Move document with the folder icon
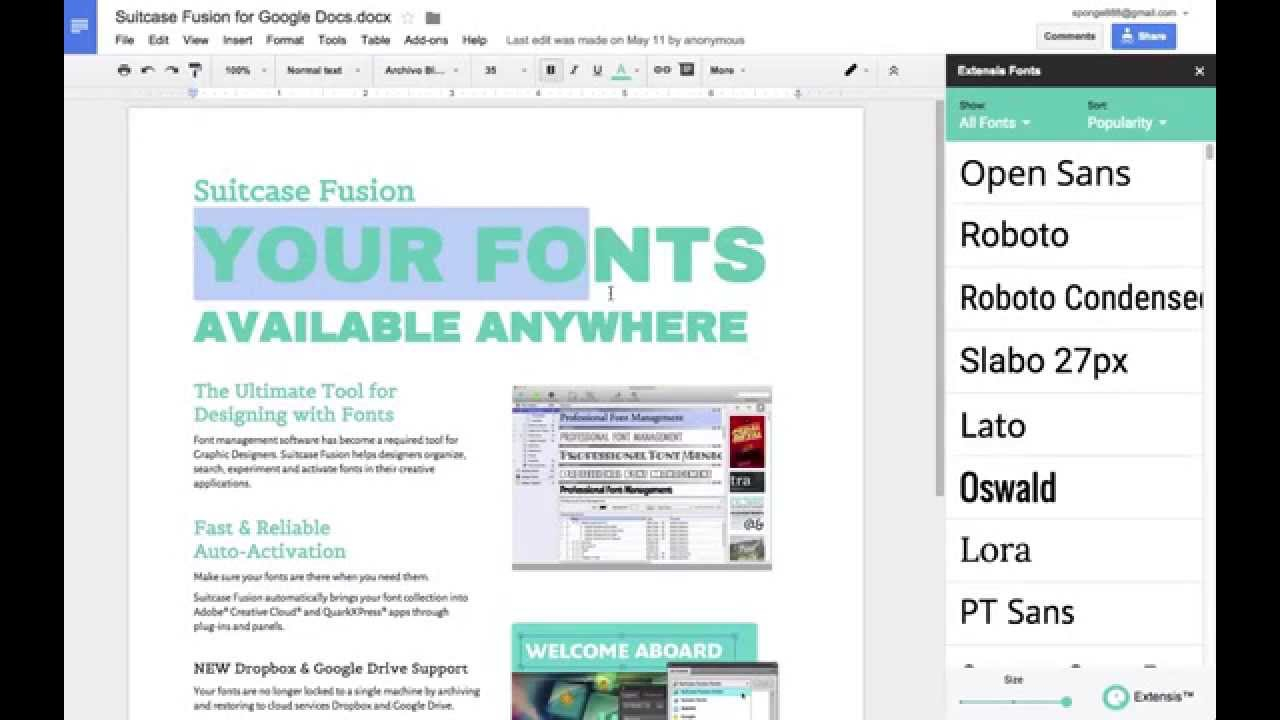 tap(433, 17)
